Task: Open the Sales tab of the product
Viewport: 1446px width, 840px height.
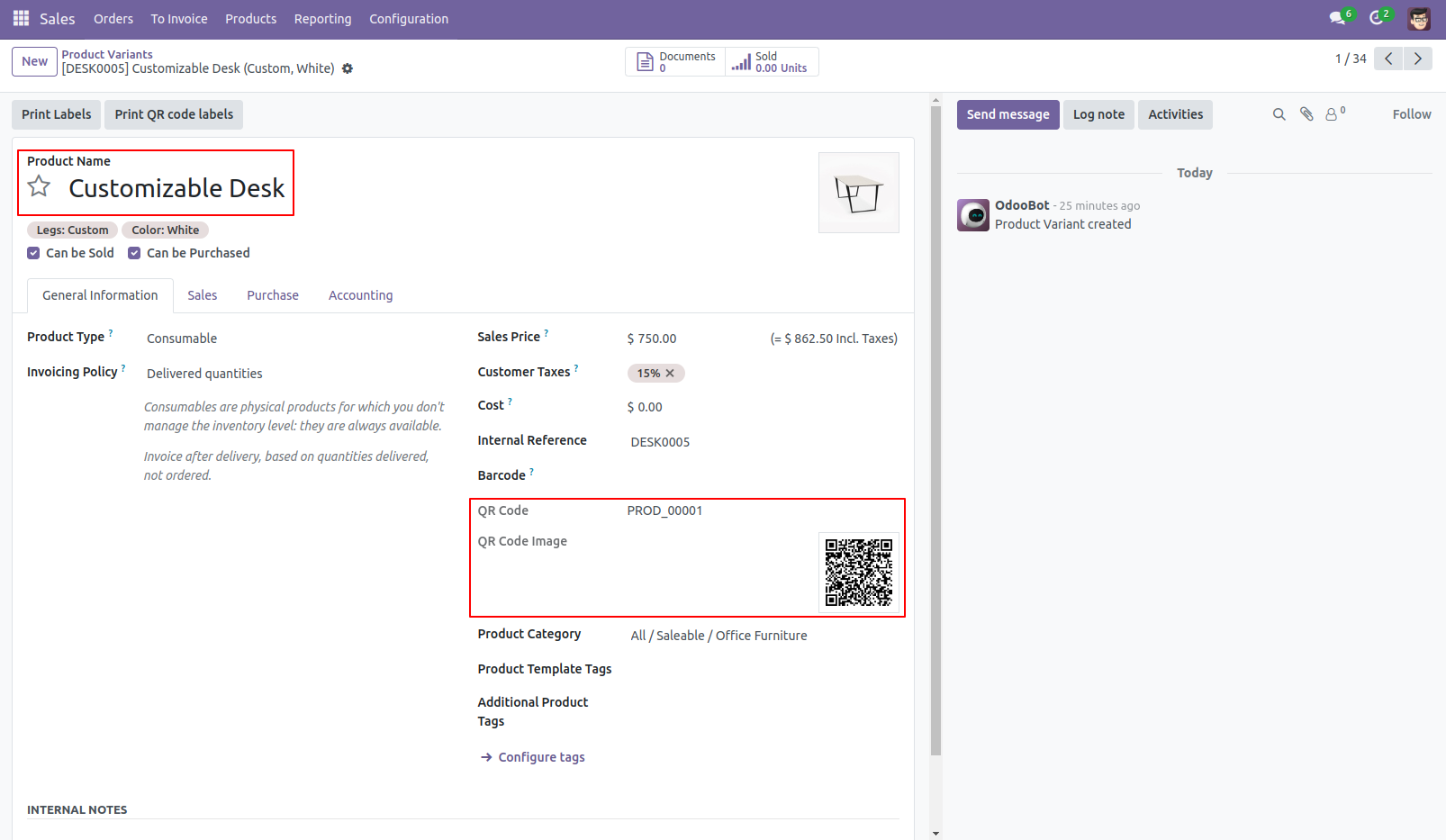Action: 202,295
